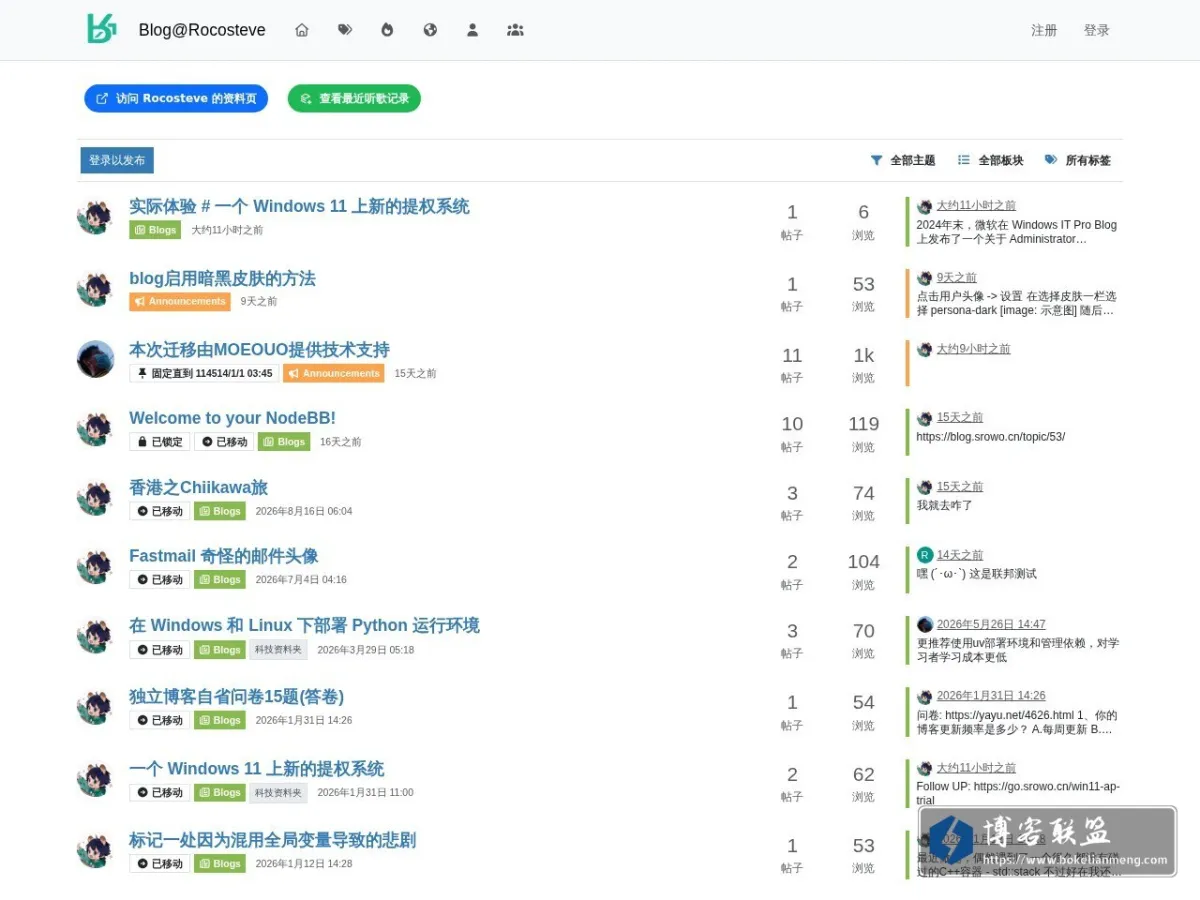Click 登录以发布 button

117,160
